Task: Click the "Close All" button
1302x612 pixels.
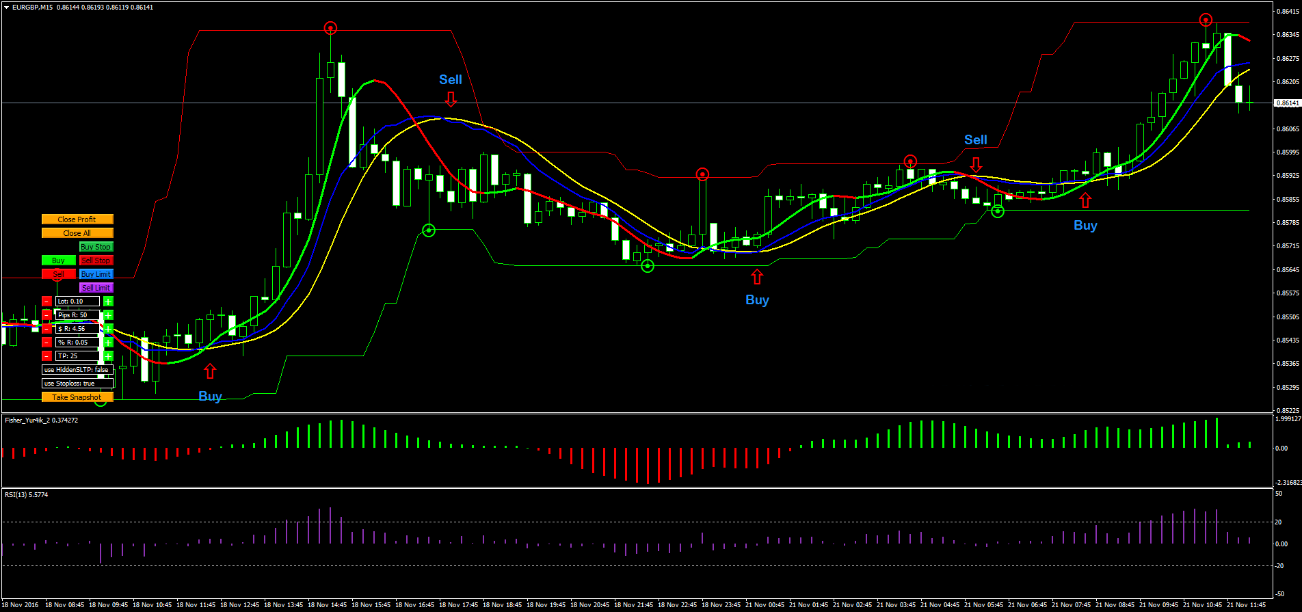Action: [77, 233]
